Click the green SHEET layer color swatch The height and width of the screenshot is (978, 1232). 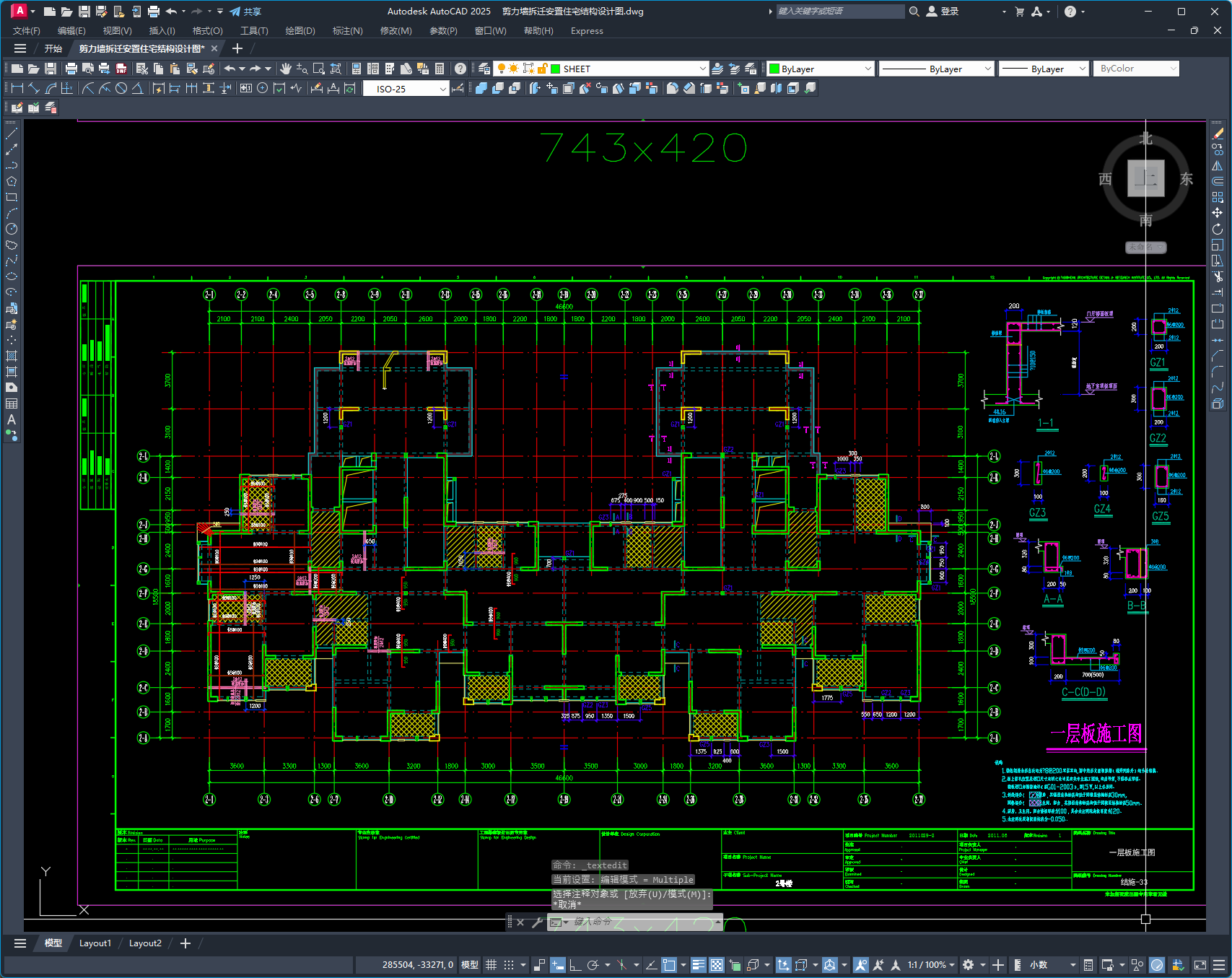(556, 69)
